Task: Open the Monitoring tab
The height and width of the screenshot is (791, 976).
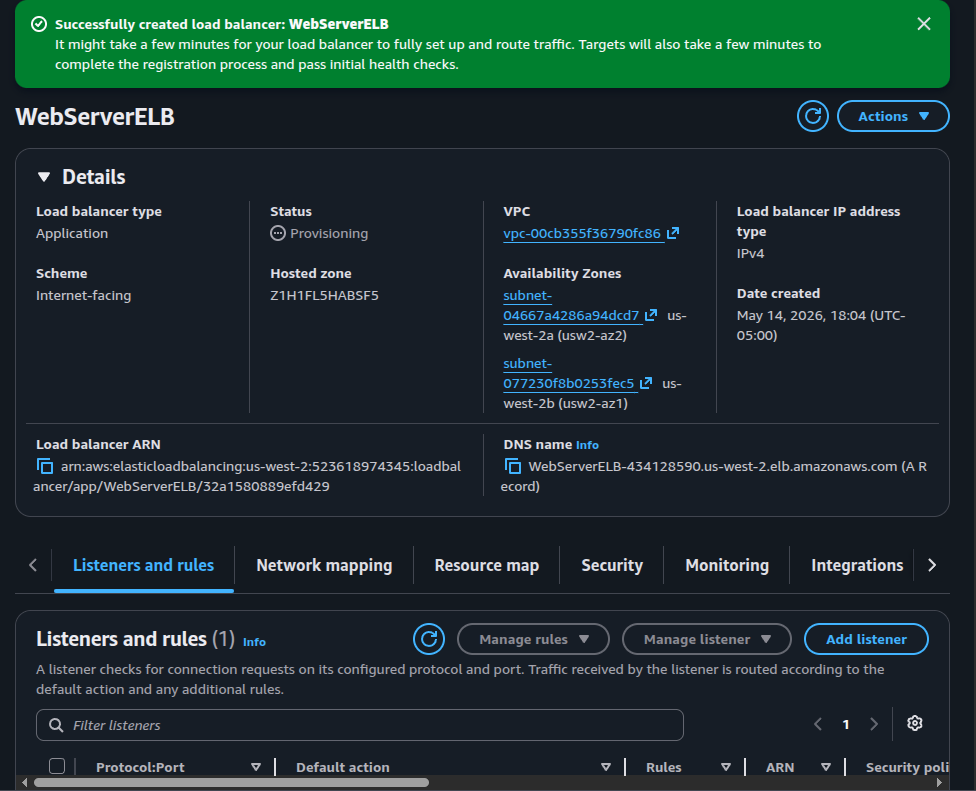Action: pos(727,565)
